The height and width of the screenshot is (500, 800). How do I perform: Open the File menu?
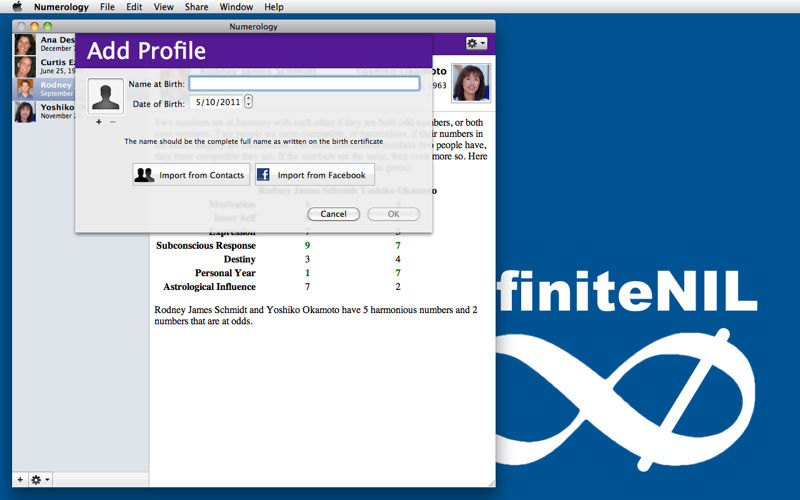(107, 7)
